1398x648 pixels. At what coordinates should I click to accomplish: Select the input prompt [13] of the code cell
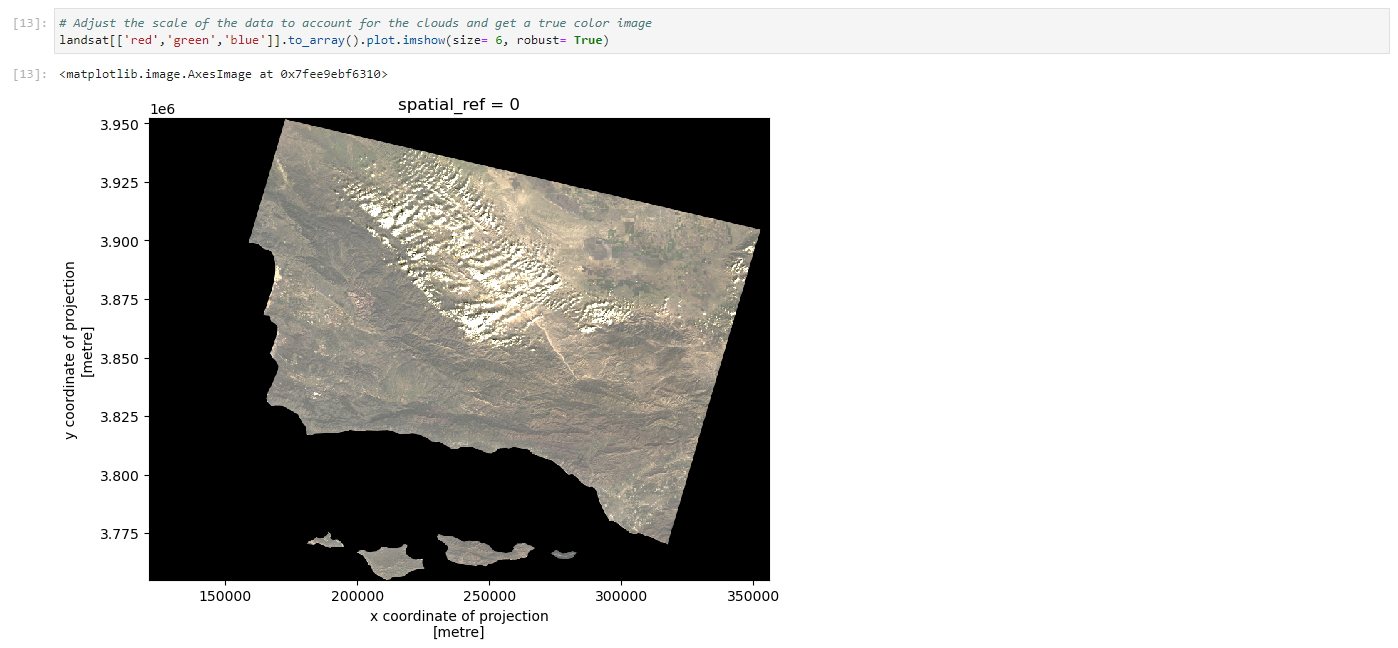click(29, 23)
